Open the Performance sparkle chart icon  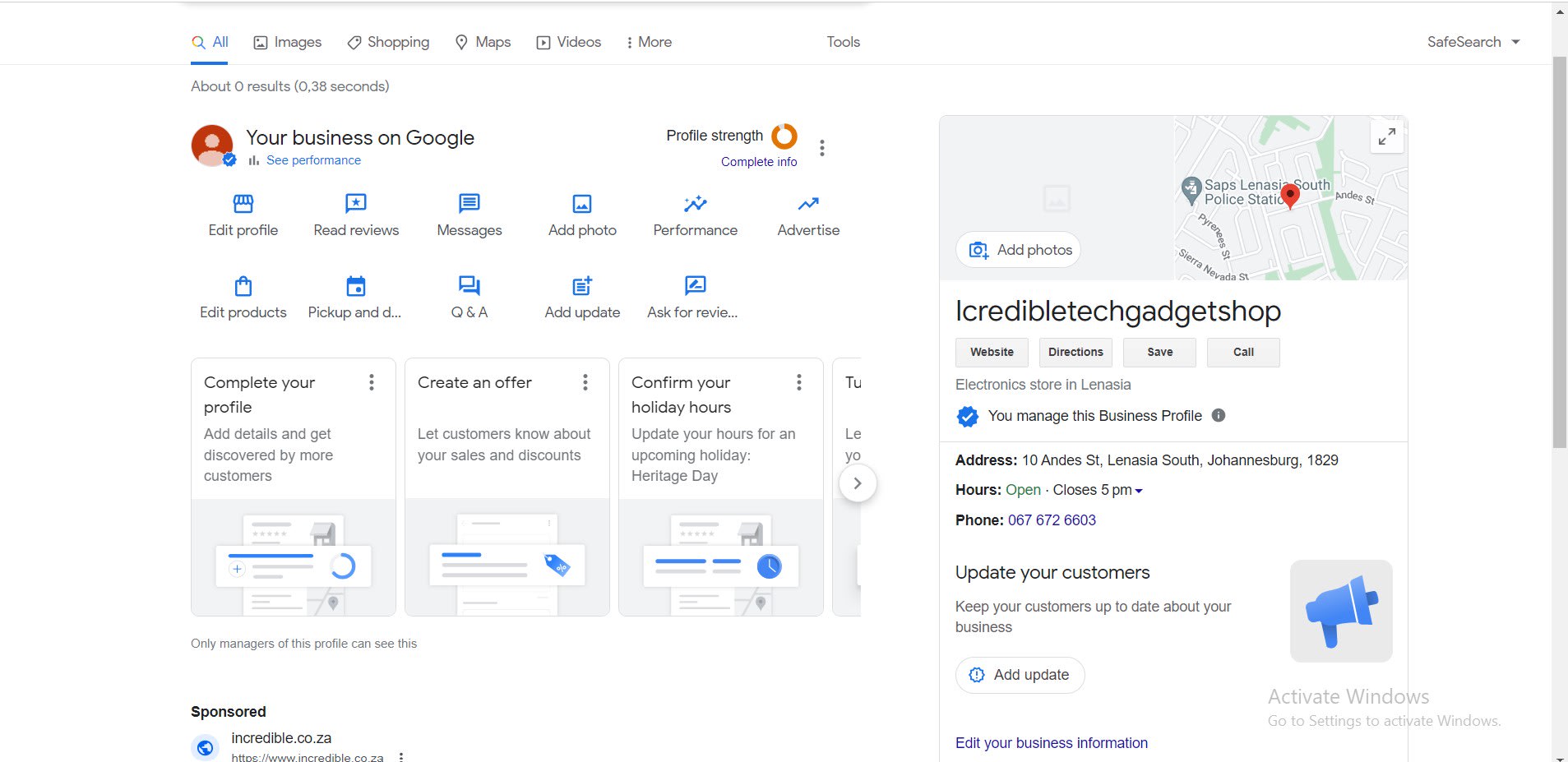(x=695, y=203)
